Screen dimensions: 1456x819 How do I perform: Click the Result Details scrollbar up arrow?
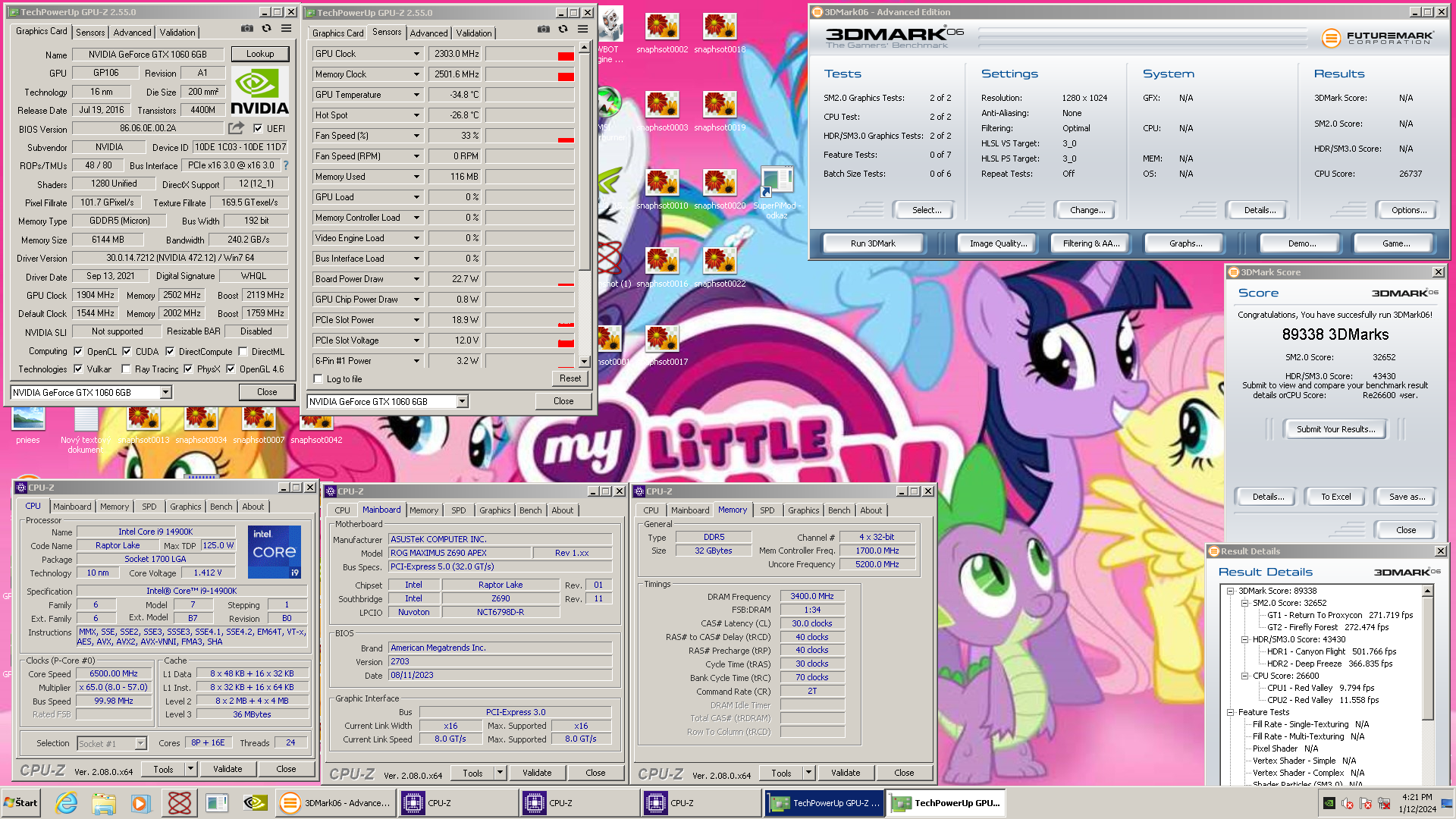(x=1428, y=591)
